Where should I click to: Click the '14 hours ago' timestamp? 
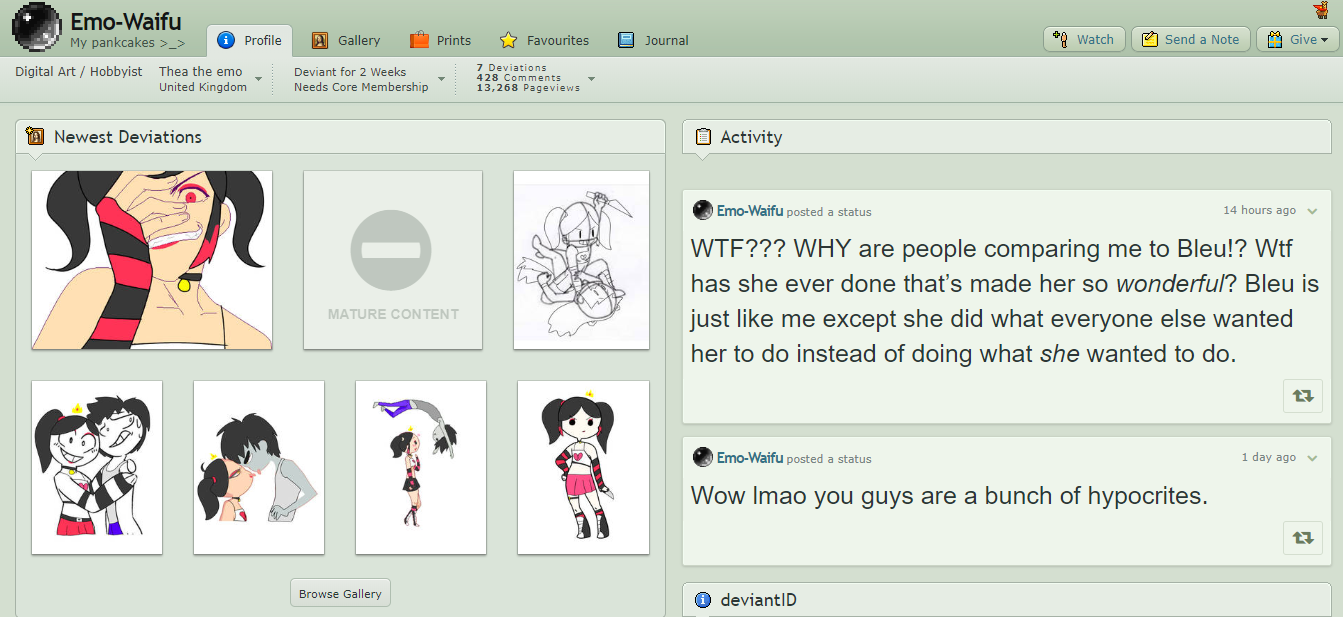(x=1259, y=210)
